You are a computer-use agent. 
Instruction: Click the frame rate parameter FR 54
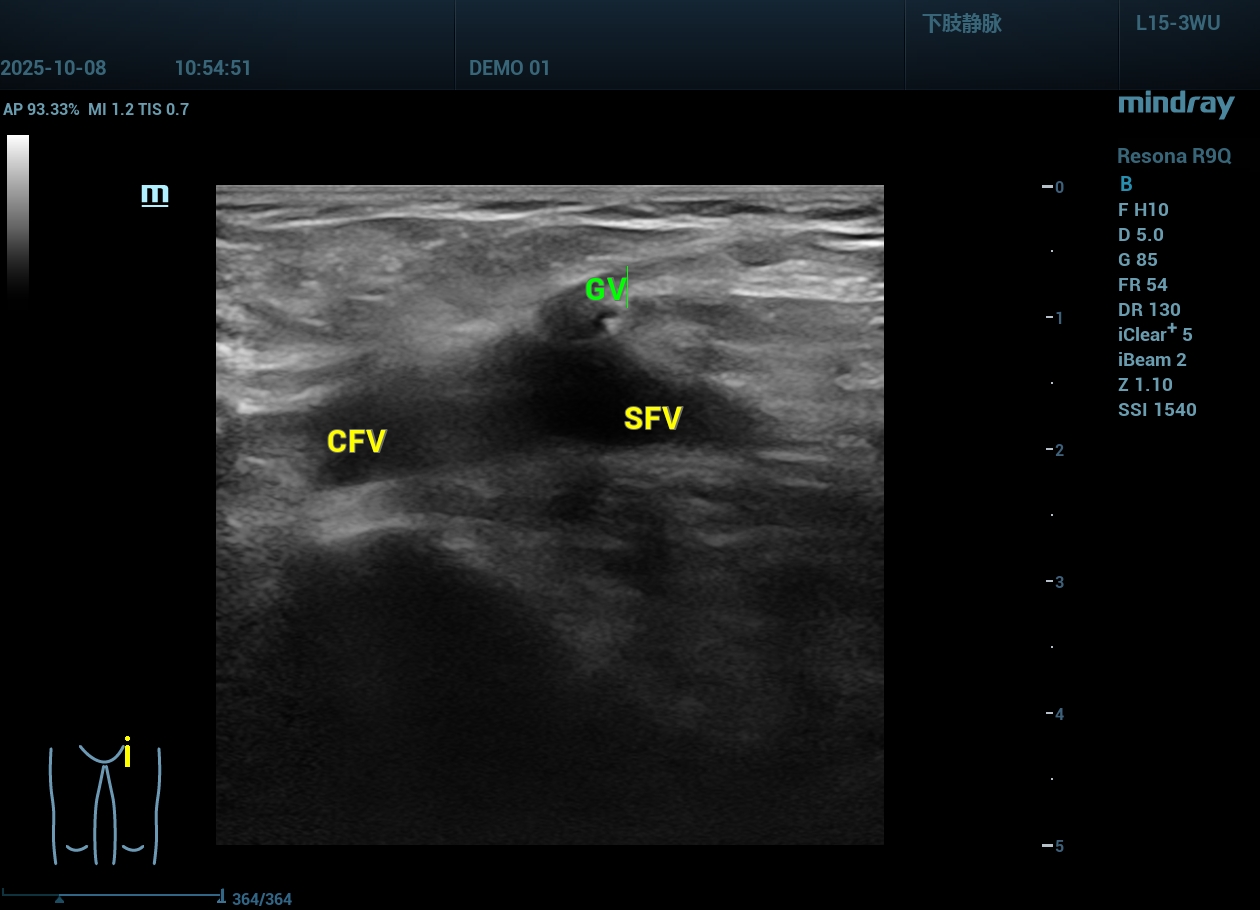pyautogui.click(x=1143, y=285)
